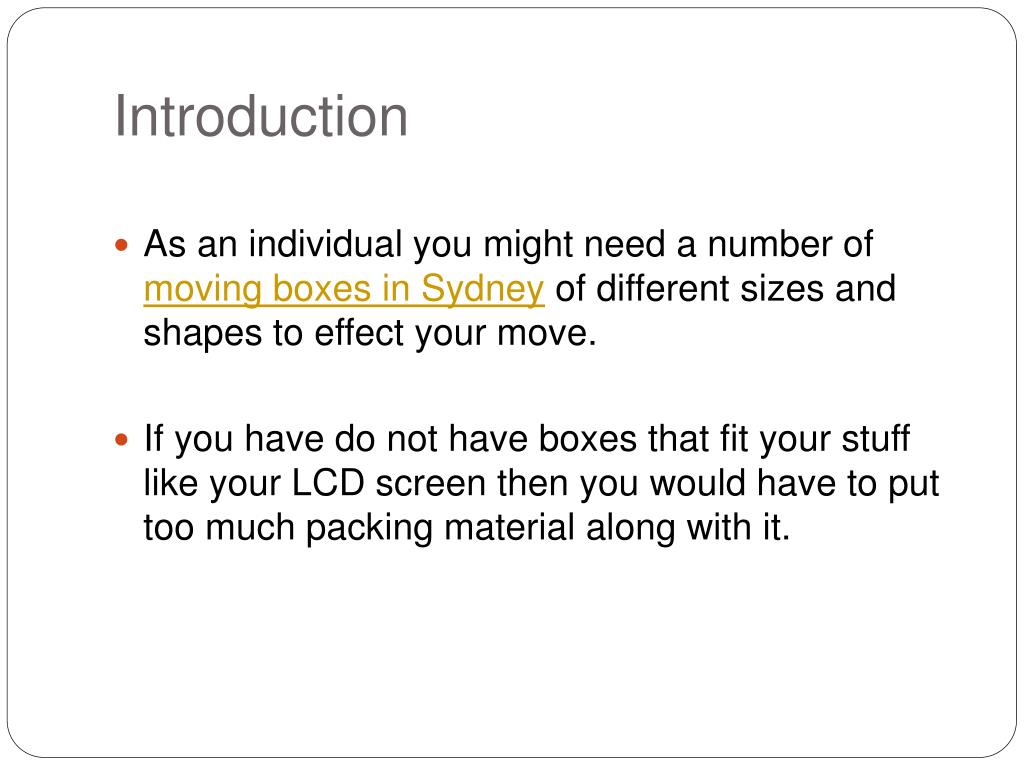
Task: Click the text too much packing material
Action: tap(359, 528)
